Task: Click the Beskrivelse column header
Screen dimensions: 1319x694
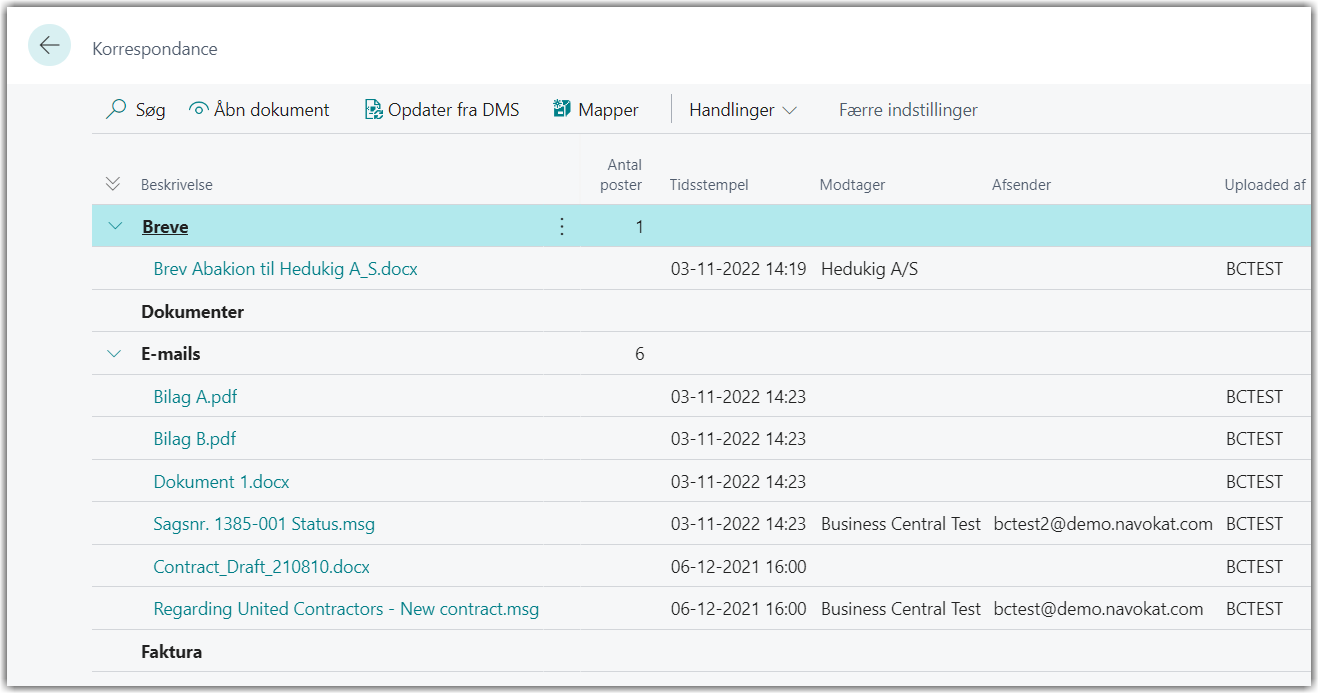Action: tap(176, 185)
